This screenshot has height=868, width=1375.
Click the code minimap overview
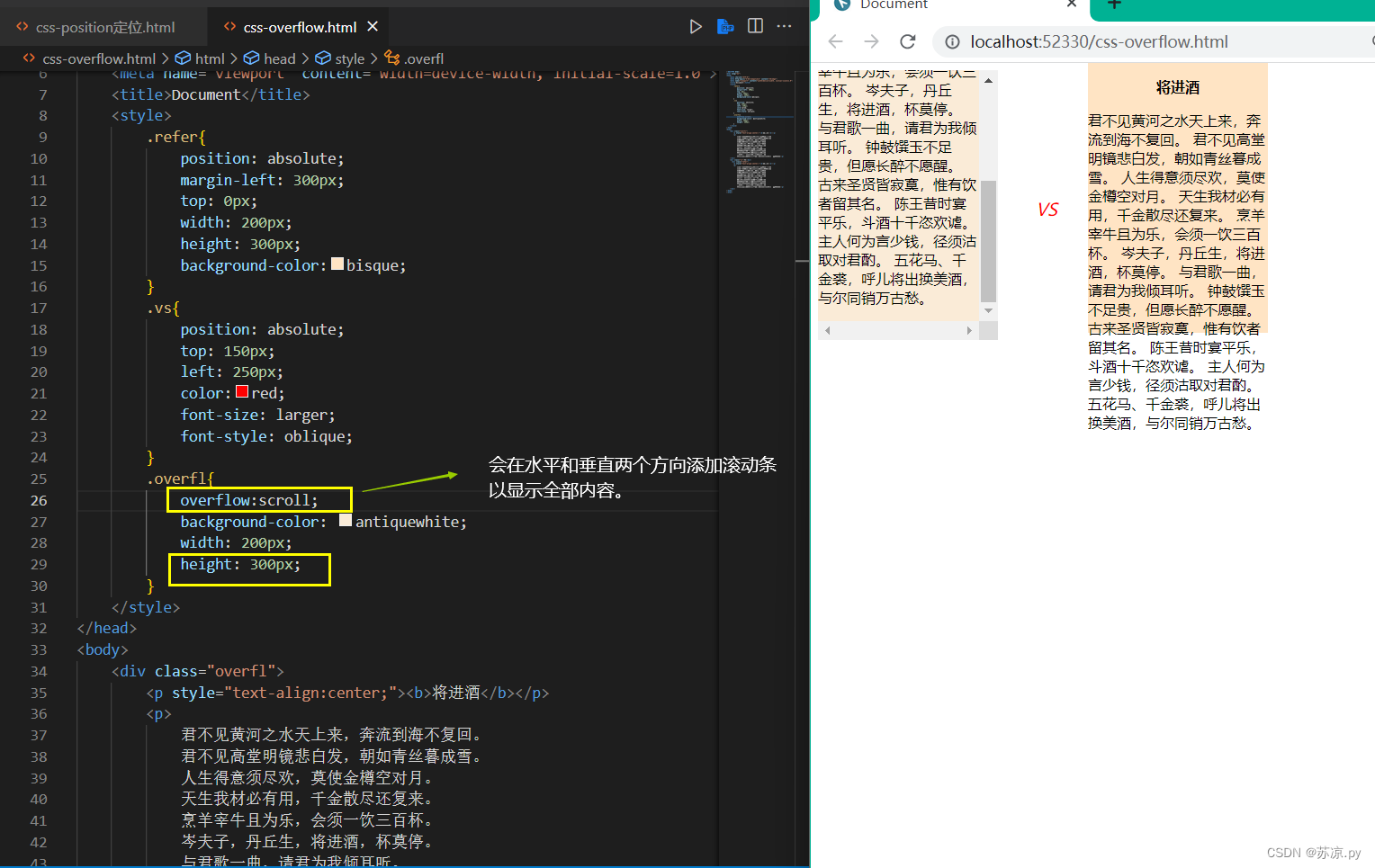tap(759, 132)
